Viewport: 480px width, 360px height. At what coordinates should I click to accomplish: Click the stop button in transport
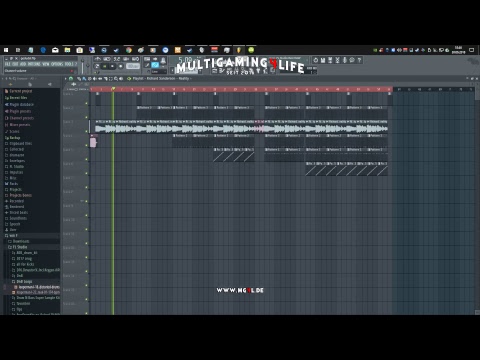[112, 66]
